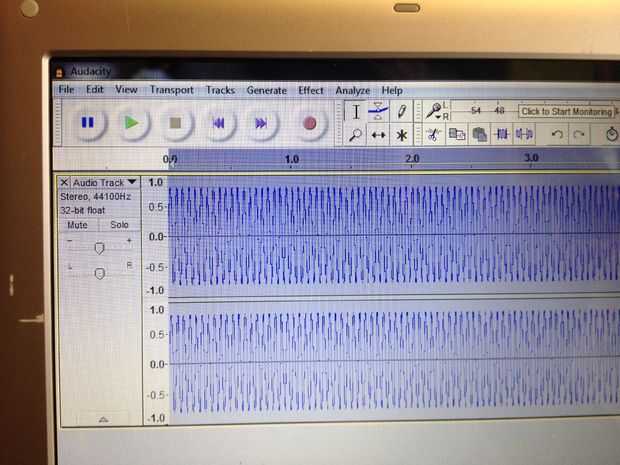
Task: Open the Audio Track dropdown menu
Action: point(104,182)
